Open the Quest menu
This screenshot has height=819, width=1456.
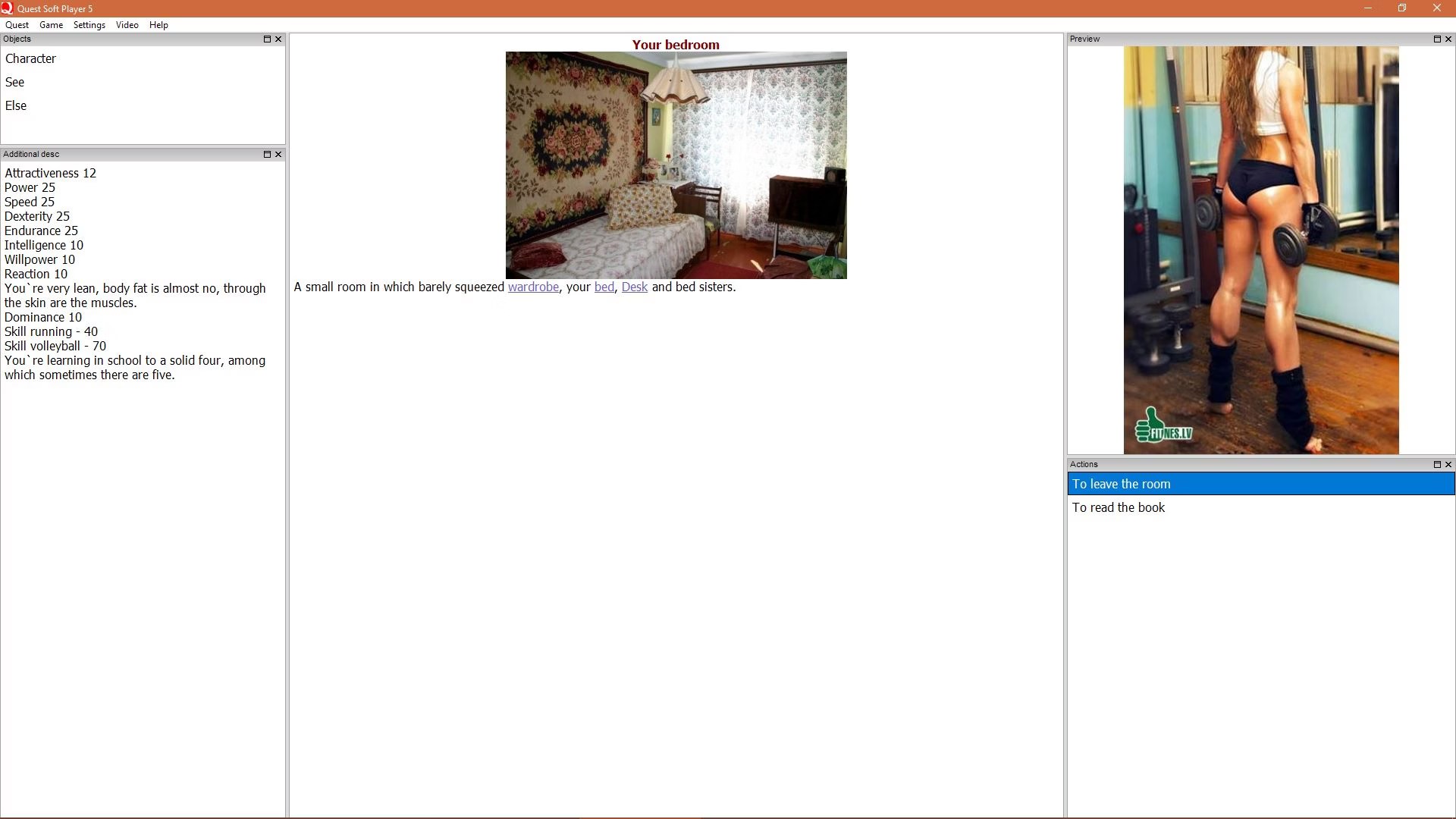(x=17, y=25)
